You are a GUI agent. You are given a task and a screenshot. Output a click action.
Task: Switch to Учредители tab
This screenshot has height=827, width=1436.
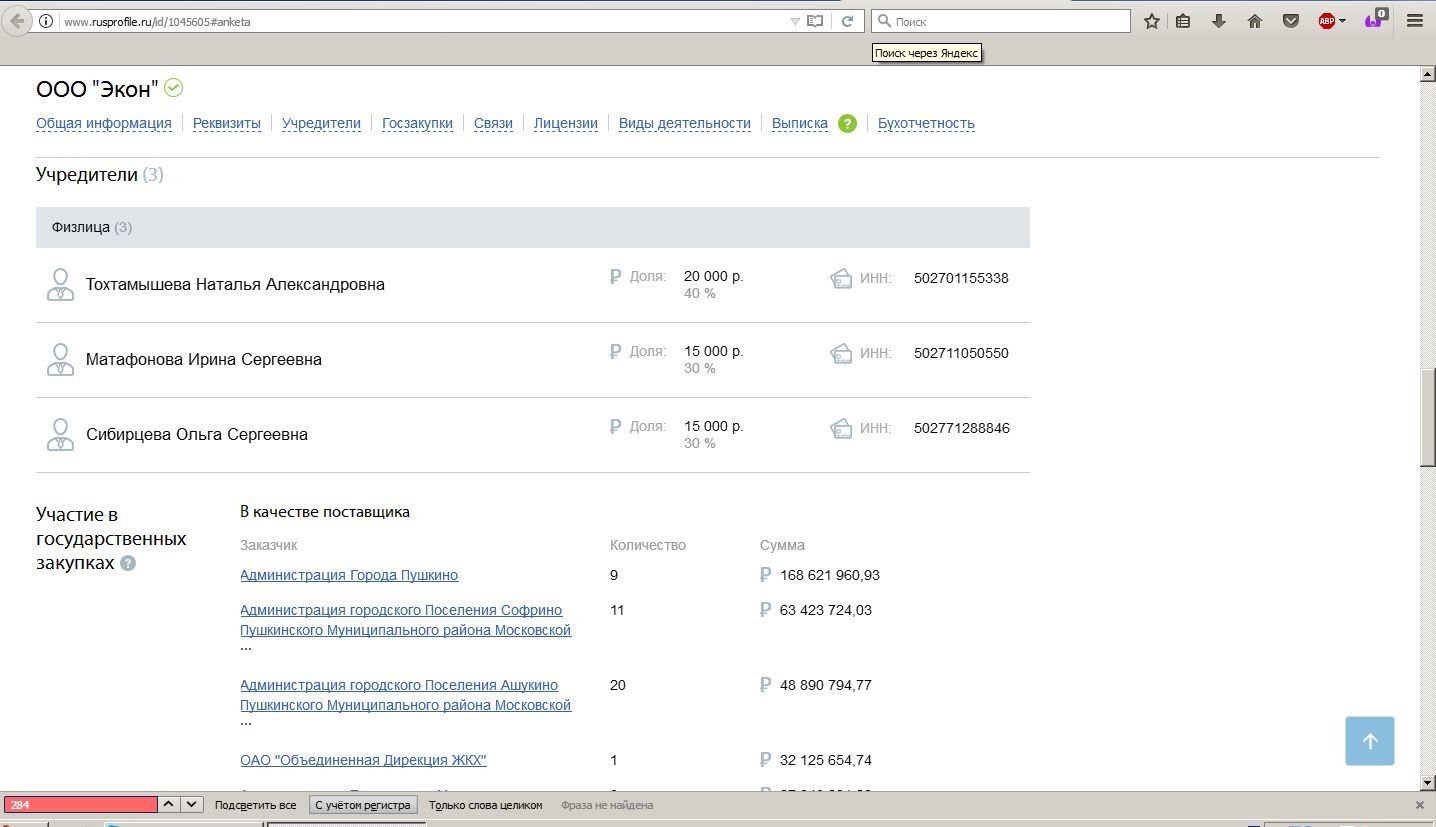(x=321, y=123)
